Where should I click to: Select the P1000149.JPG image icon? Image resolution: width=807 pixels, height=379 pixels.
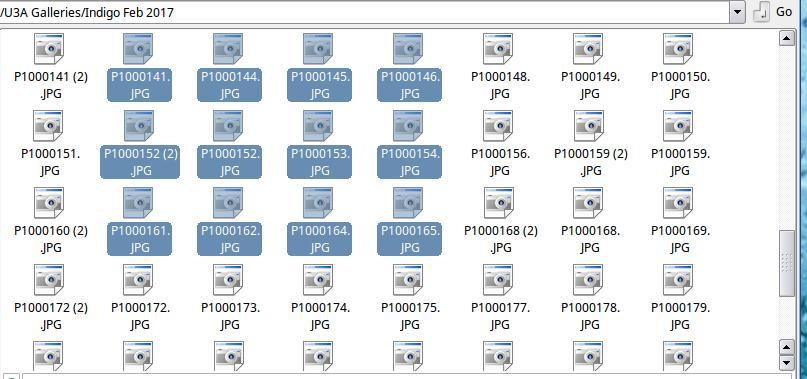pos(589,49)
